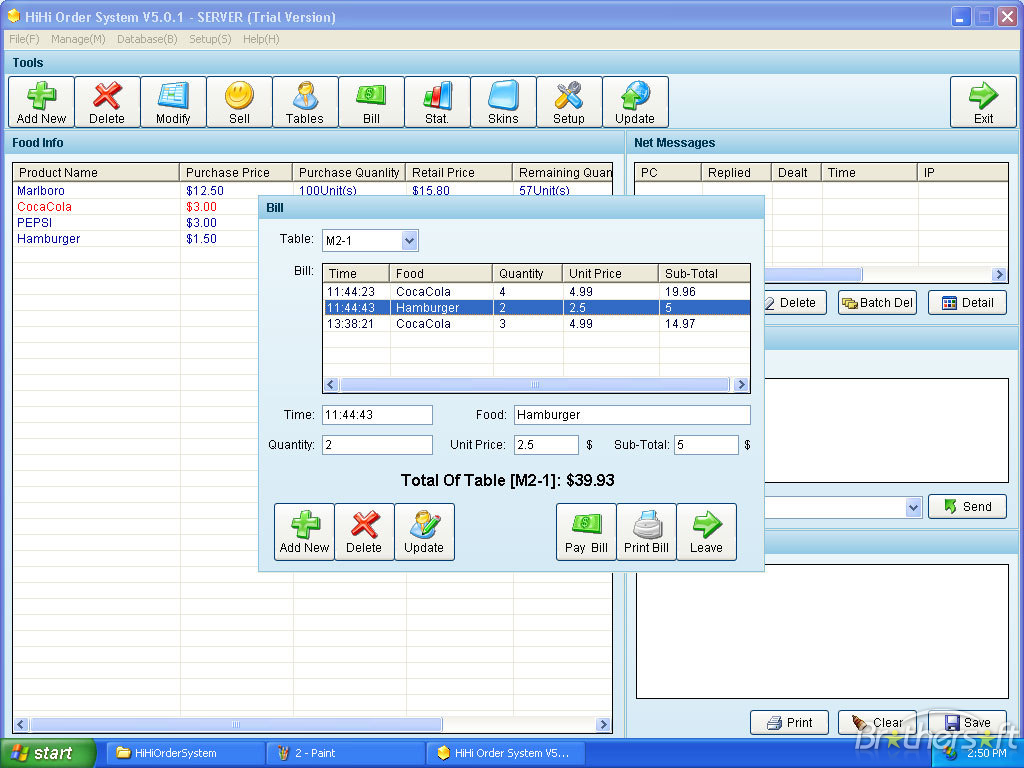Click Leave button in Bill dialog
Image resolution: width=1024 pixels, height=768 pixels.
[x=707, y=532]
